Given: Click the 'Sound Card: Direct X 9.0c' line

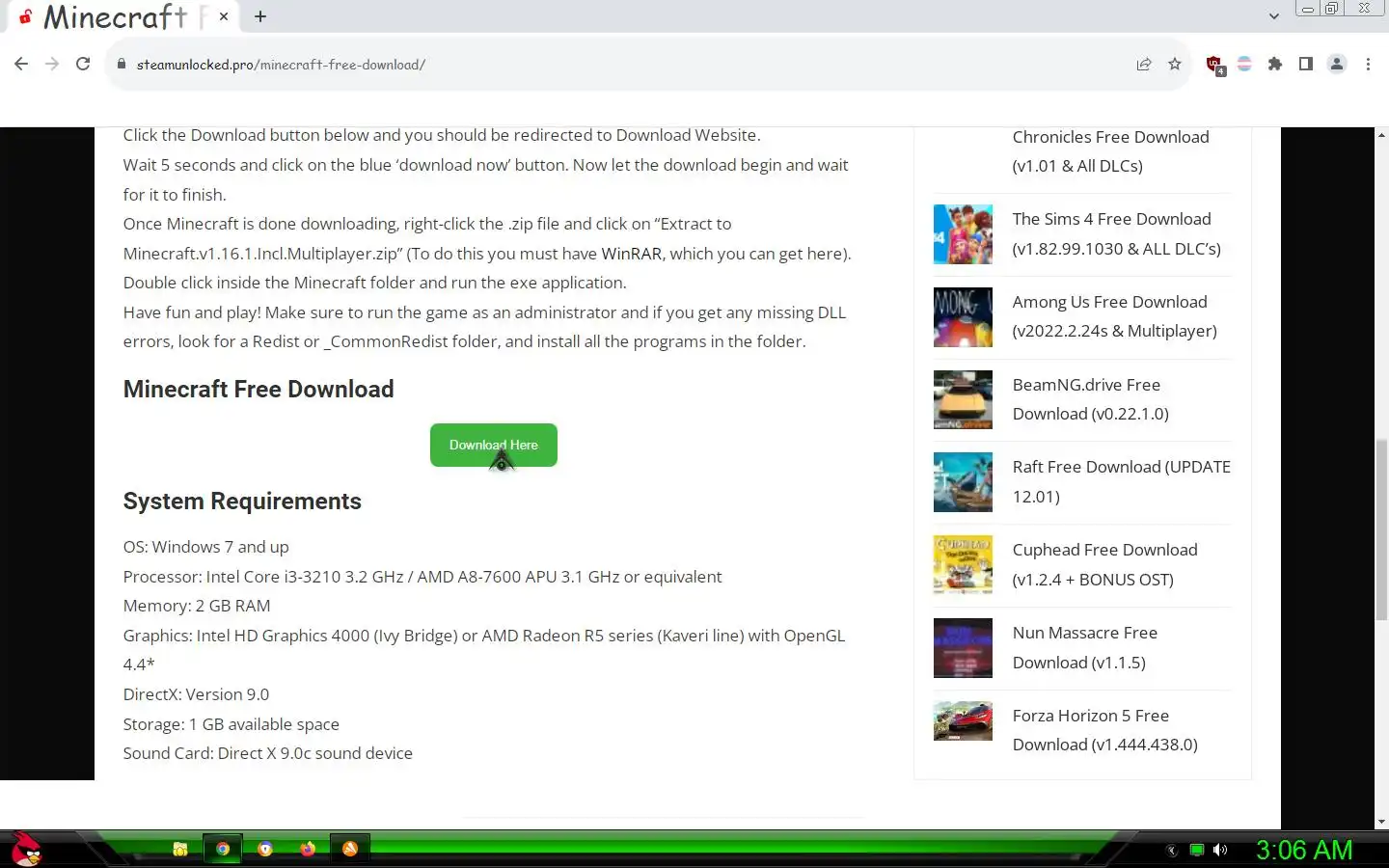Looking at the screenshot, I should click(268, 753).
